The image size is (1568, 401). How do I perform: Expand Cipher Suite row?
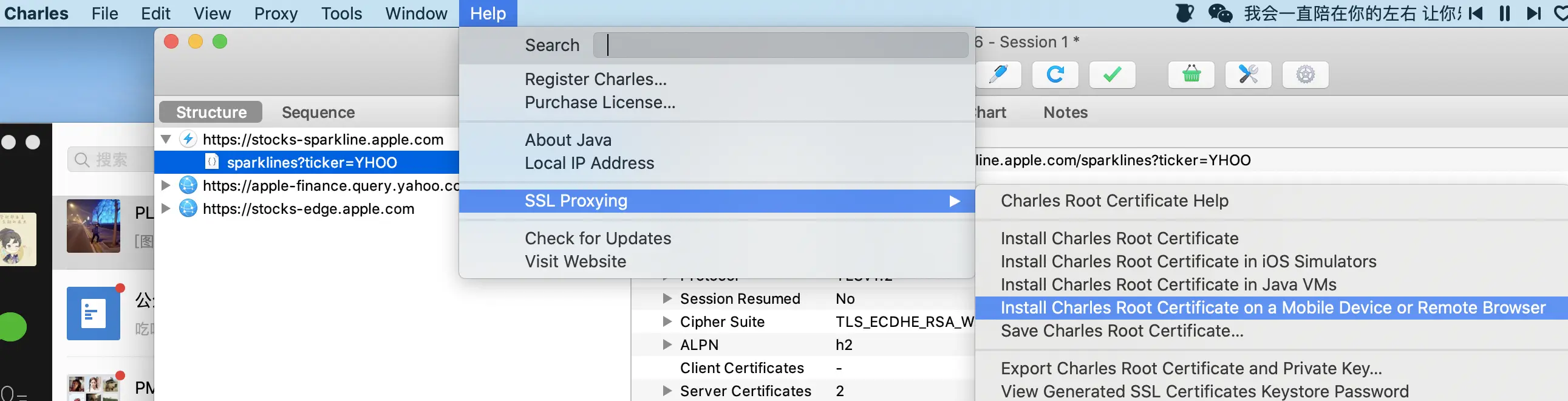(667, 321)
